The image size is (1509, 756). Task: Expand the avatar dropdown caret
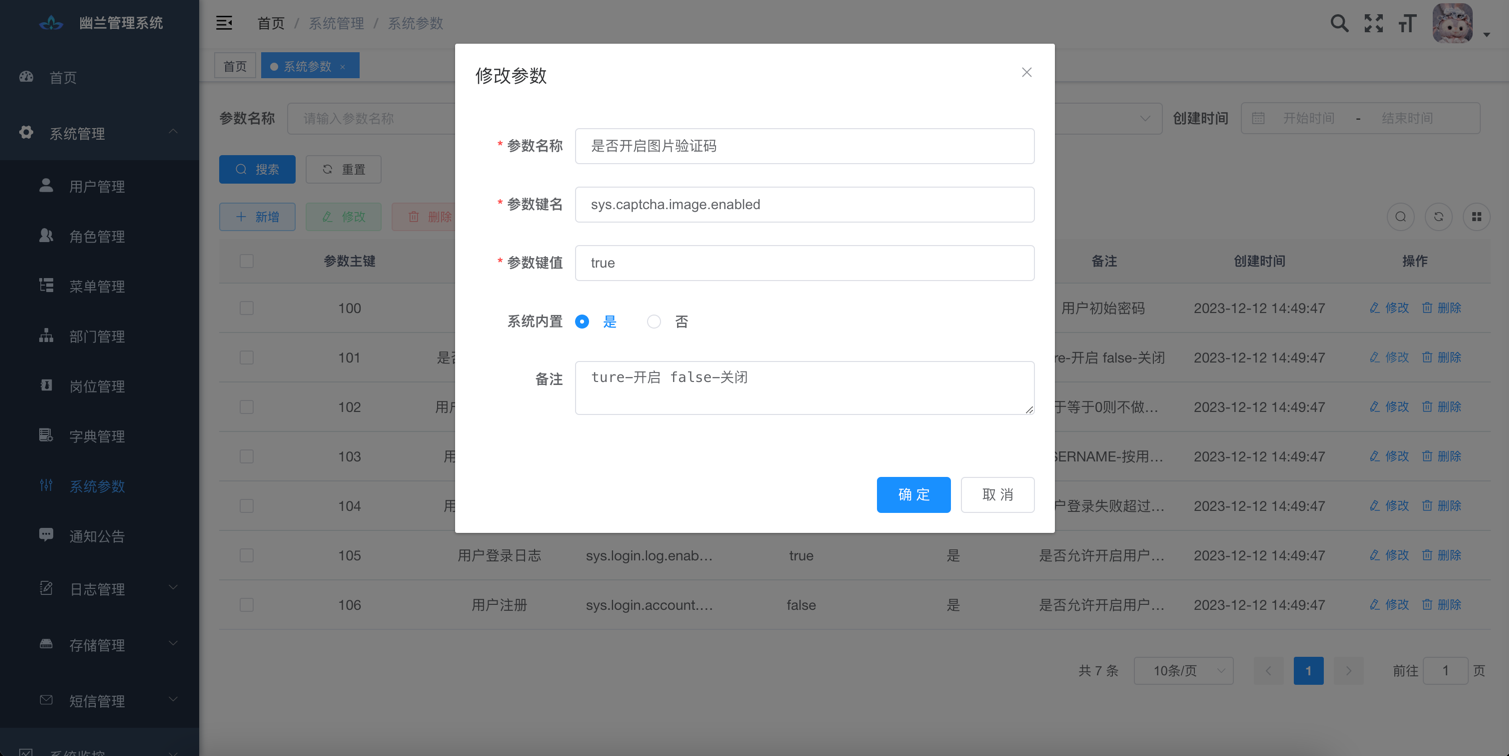click(x=1486, y=35)
